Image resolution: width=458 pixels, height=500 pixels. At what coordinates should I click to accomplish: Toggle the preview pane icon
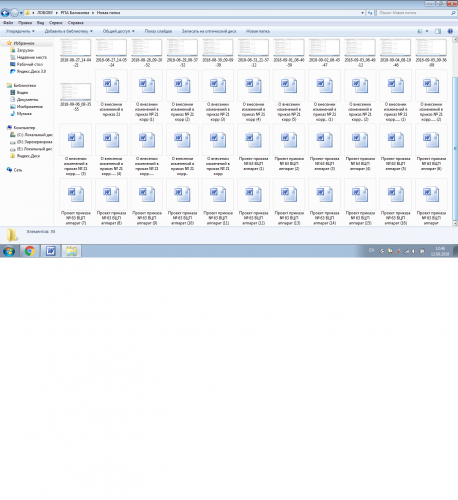(438, 31)
